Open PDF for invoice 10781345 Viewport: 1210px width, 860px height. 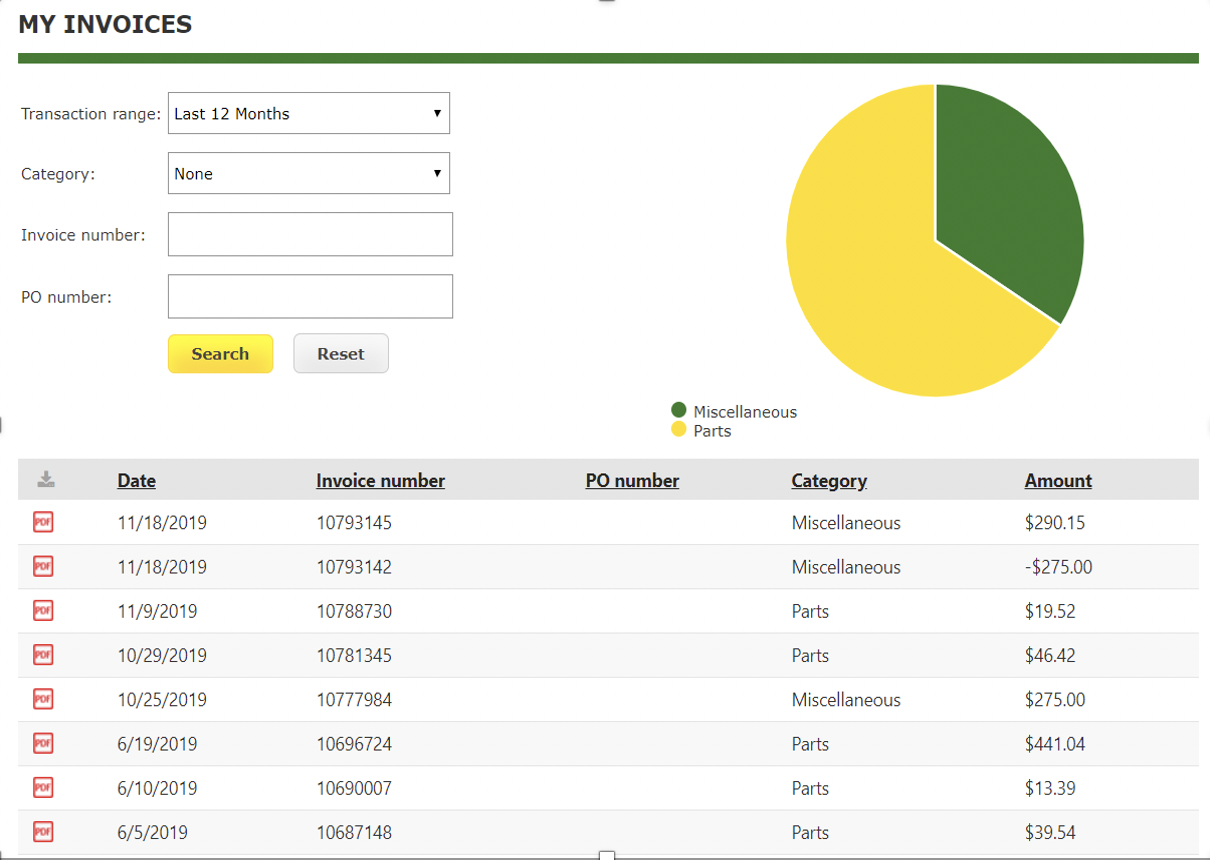(43, 655)
